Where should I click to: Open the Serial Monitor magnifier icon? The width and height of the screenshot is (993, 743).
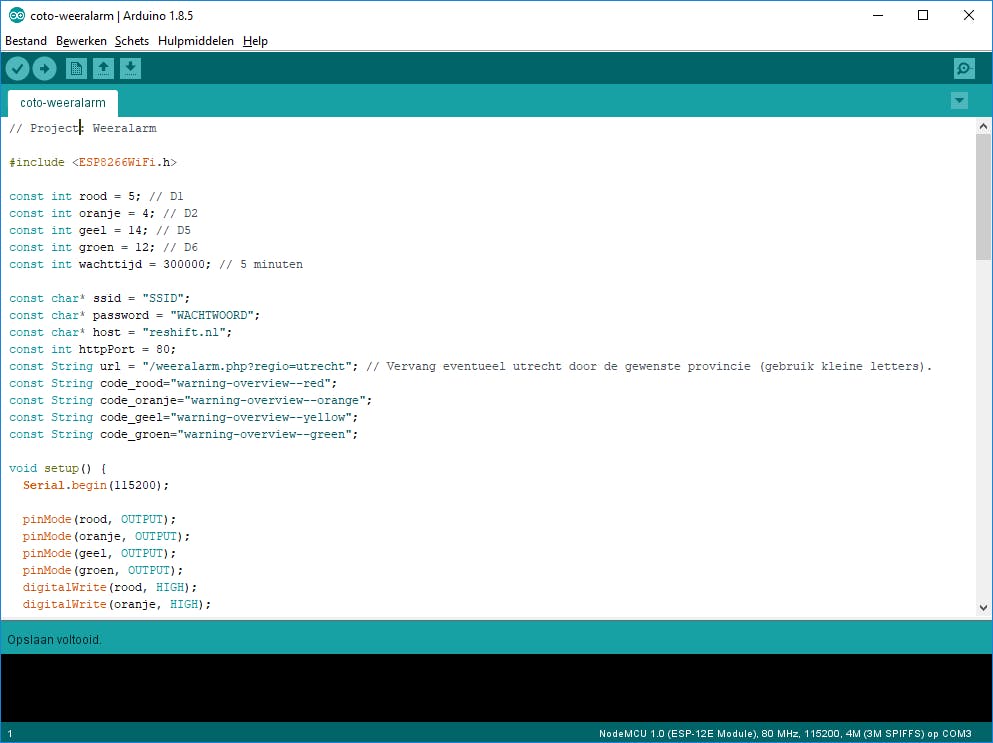[x=963, y=68]
